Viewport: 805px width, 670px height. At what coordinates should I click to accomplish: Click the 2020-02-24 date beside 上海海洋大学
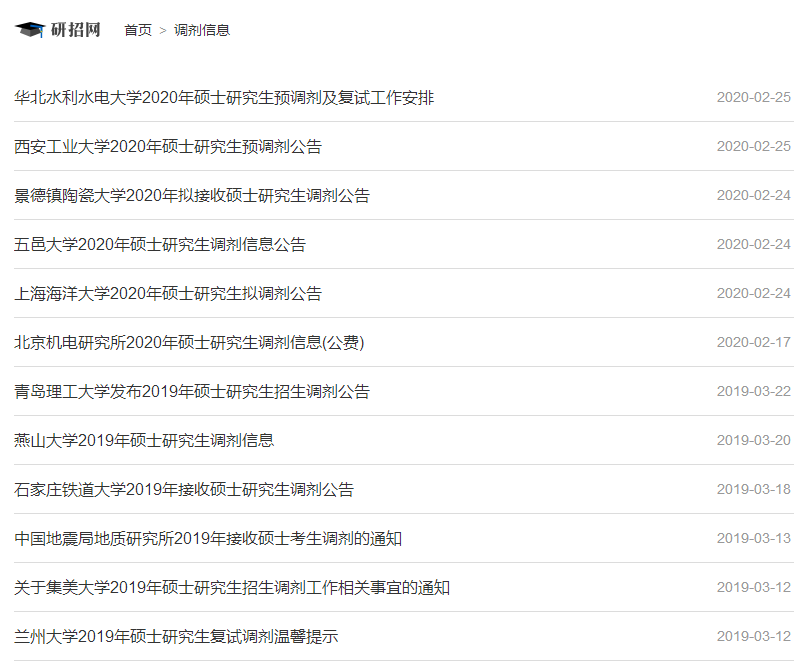coord(754,294)
